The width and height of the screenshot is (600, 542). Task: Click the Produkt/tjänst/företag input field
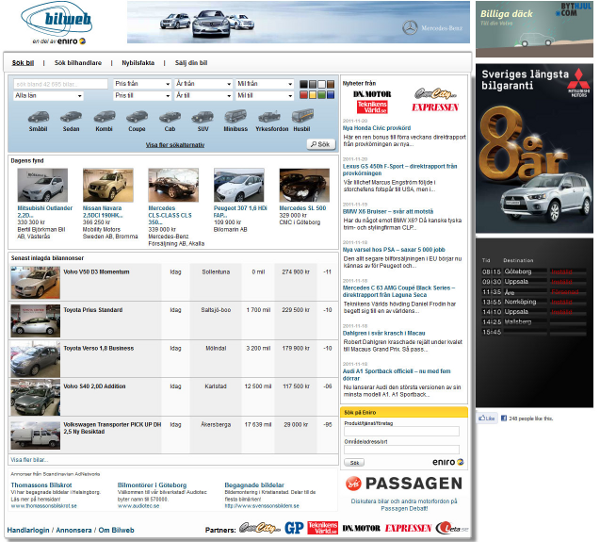point(402,431)
